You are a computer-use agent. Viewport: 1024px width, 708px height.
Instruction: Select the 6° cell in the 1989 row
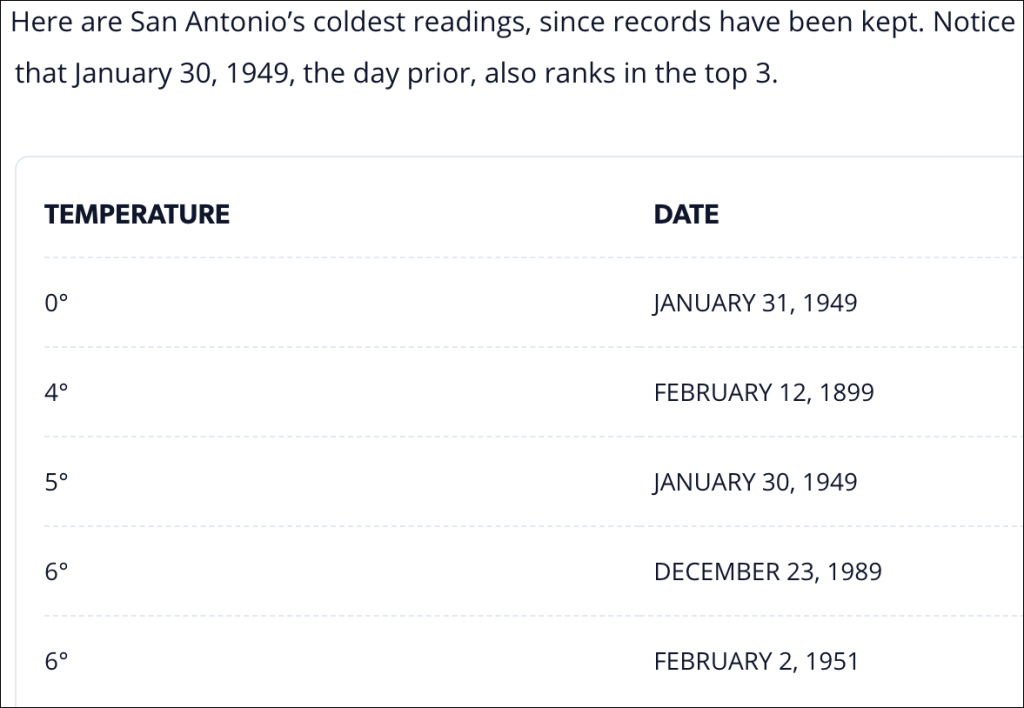(x=56, y=572)
